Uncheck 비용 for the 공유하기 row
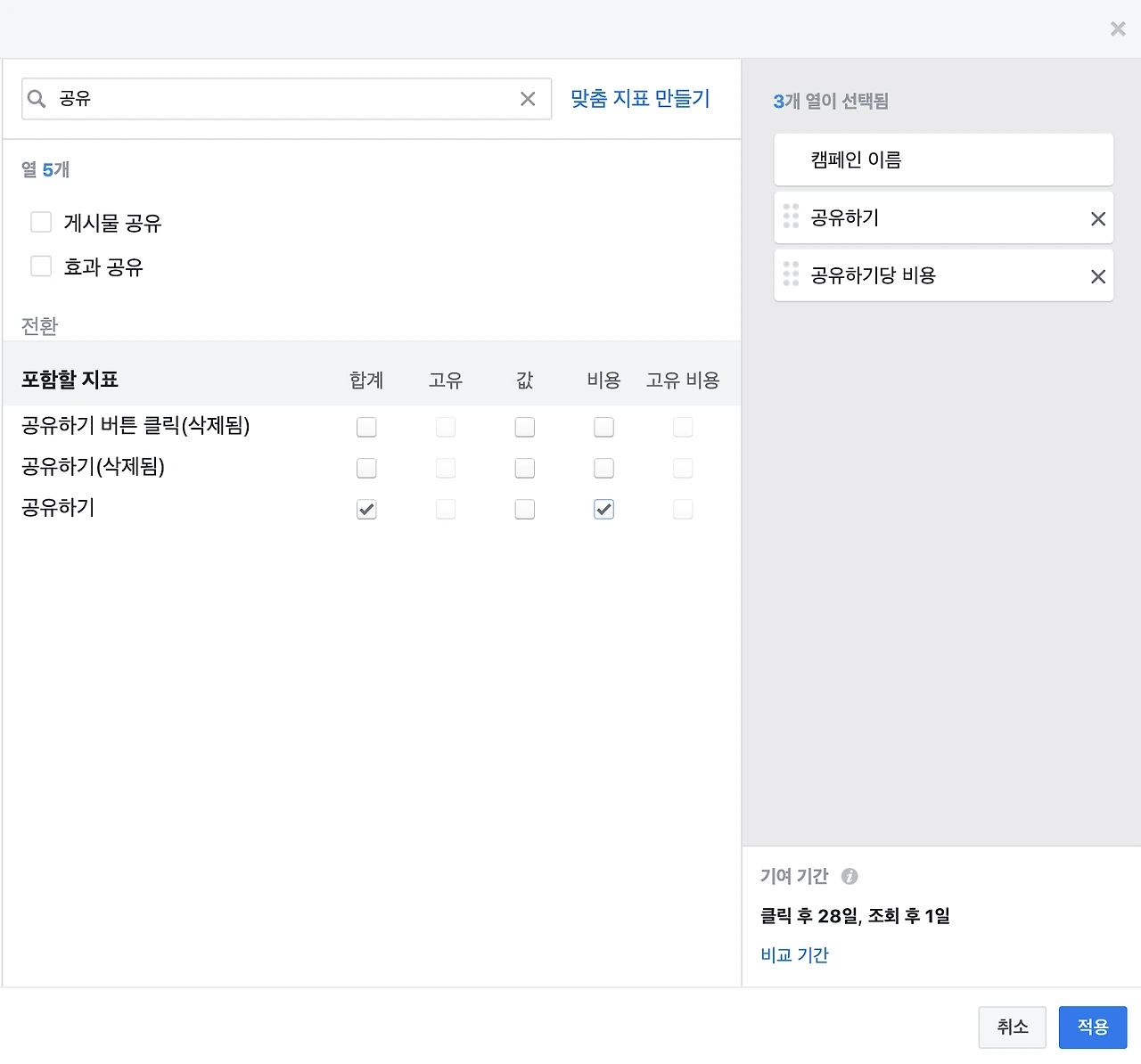 604,510
